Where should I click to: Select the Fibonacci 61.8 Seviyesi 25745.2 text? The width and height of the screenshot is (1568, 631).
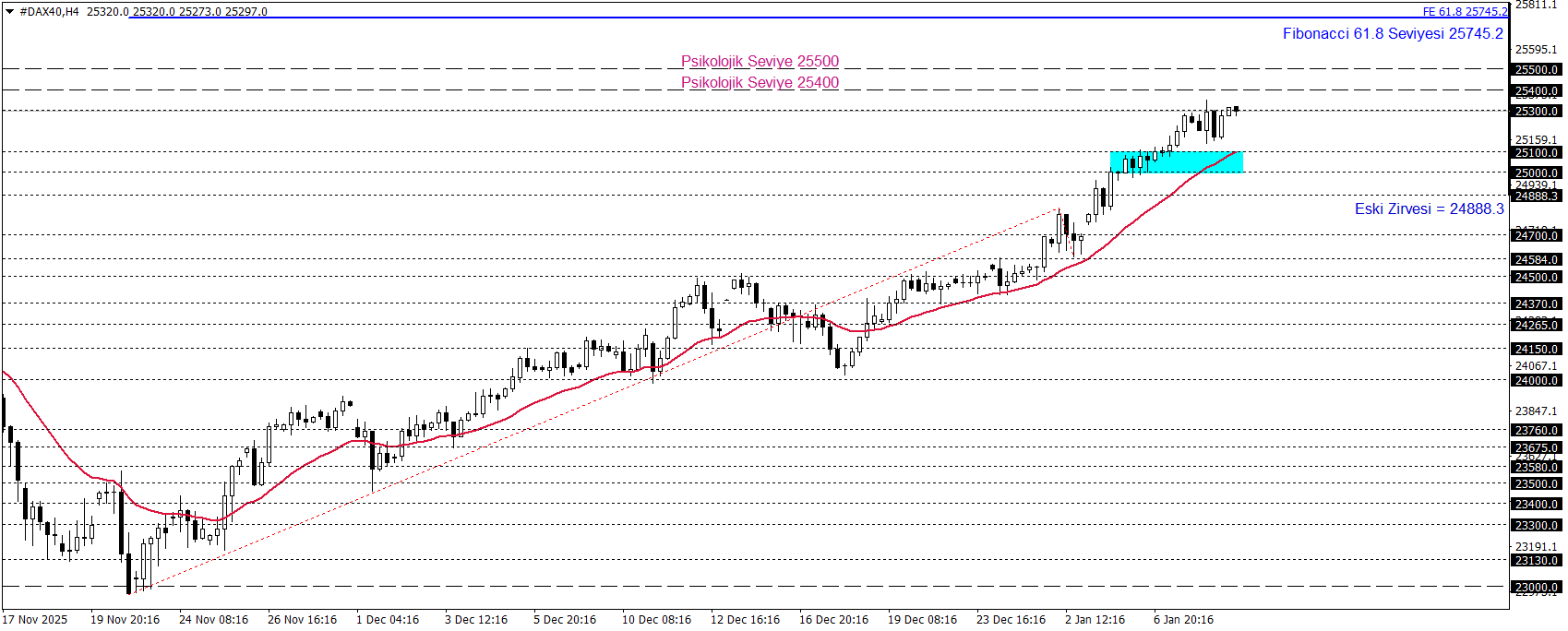pyautogui.click(x=1393, y=33)
